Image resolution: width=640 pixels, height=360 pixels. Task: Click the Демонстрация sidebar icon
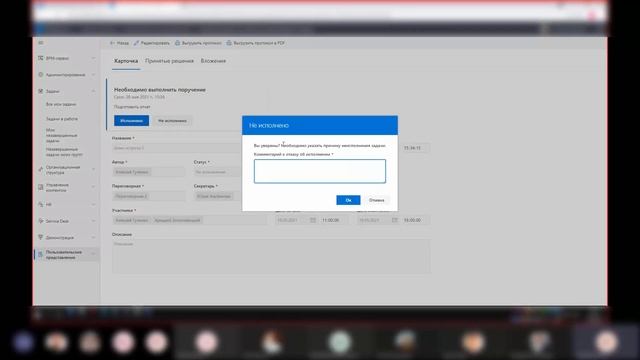tap(40, 237)
